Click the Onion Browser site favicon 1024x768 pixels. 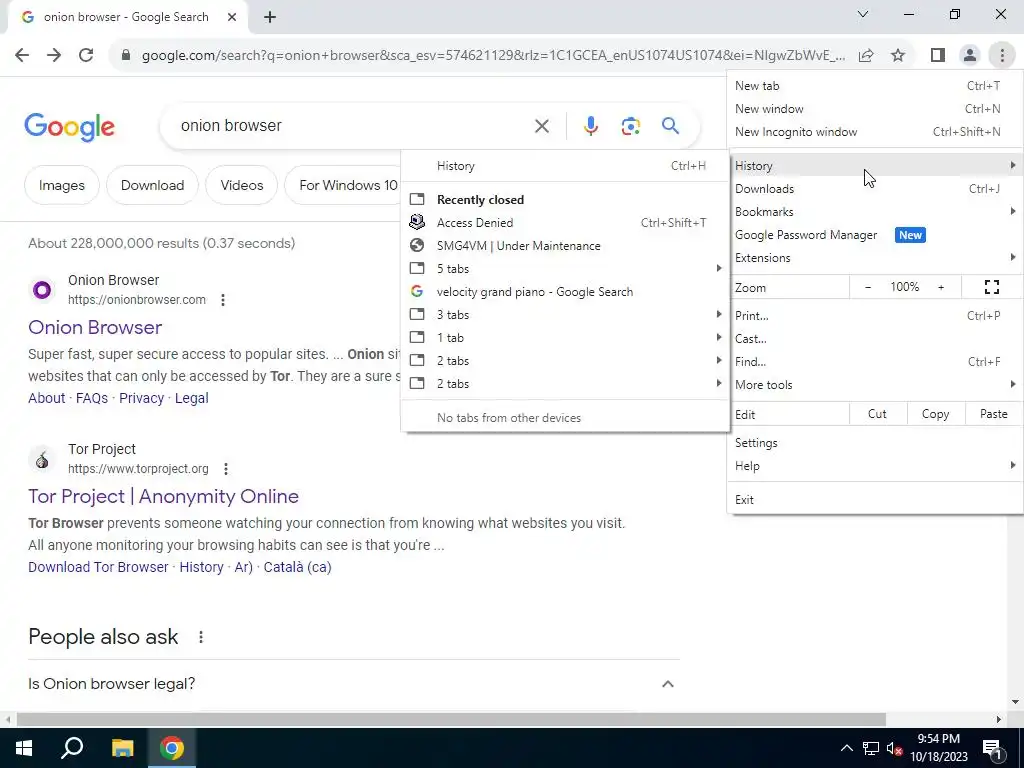[x=42, y=290]
